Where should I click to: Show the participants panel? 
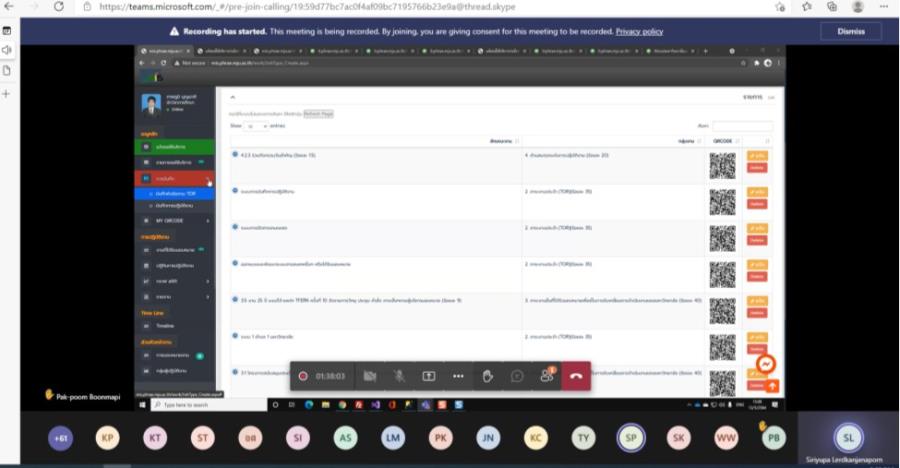(x=547, y=376)
